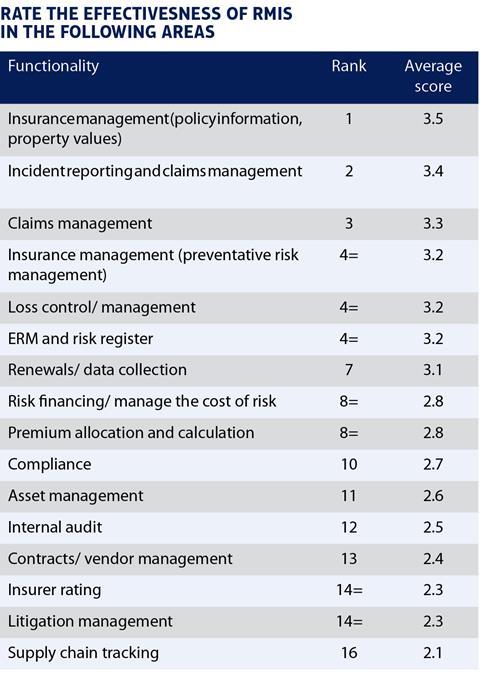Click the Internal audit row
This screenshot has height=676, width=480.
click(x=239, y=527)
